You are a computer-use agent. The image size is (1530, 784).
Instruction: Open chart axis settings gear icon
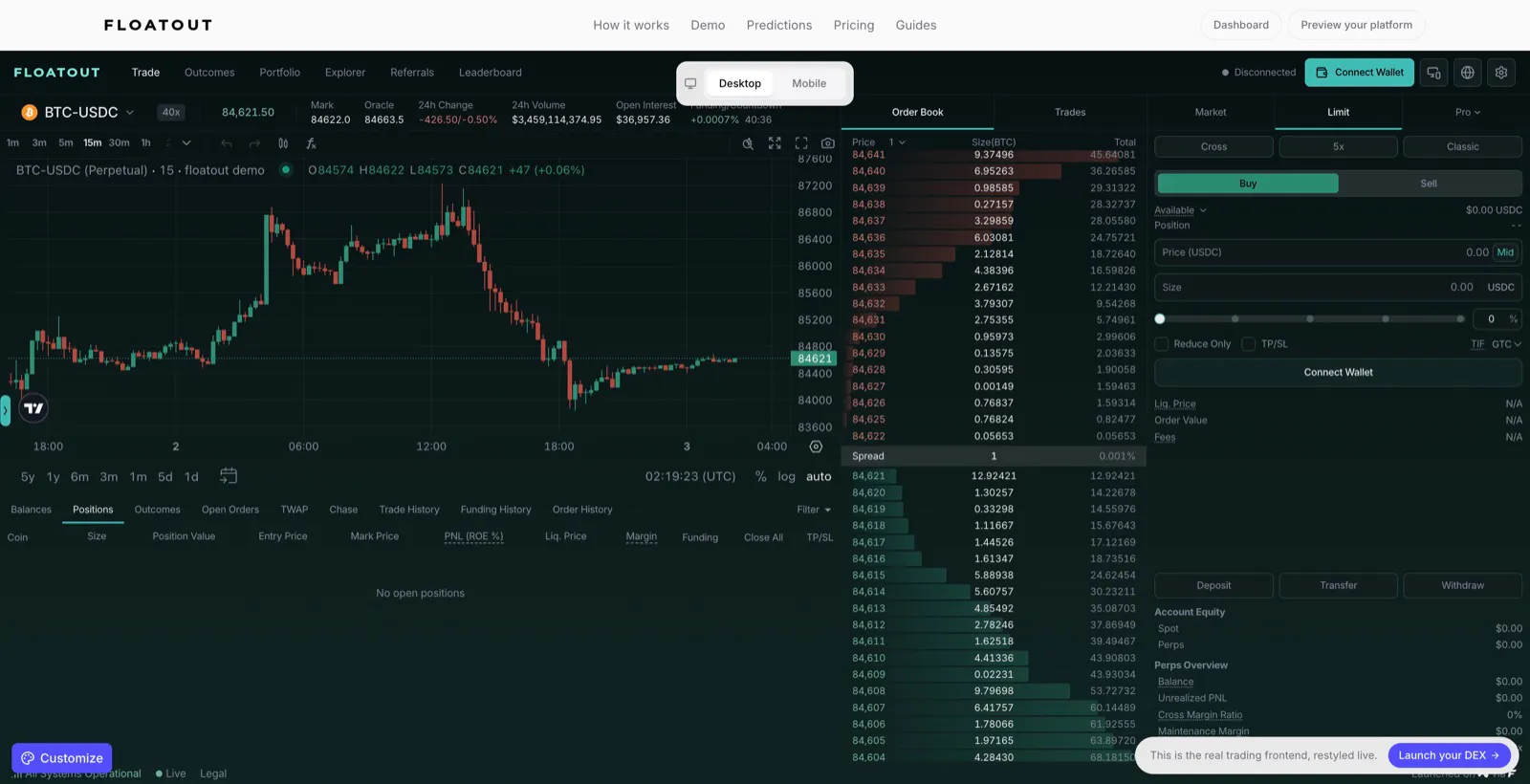[x=816, y=446]
